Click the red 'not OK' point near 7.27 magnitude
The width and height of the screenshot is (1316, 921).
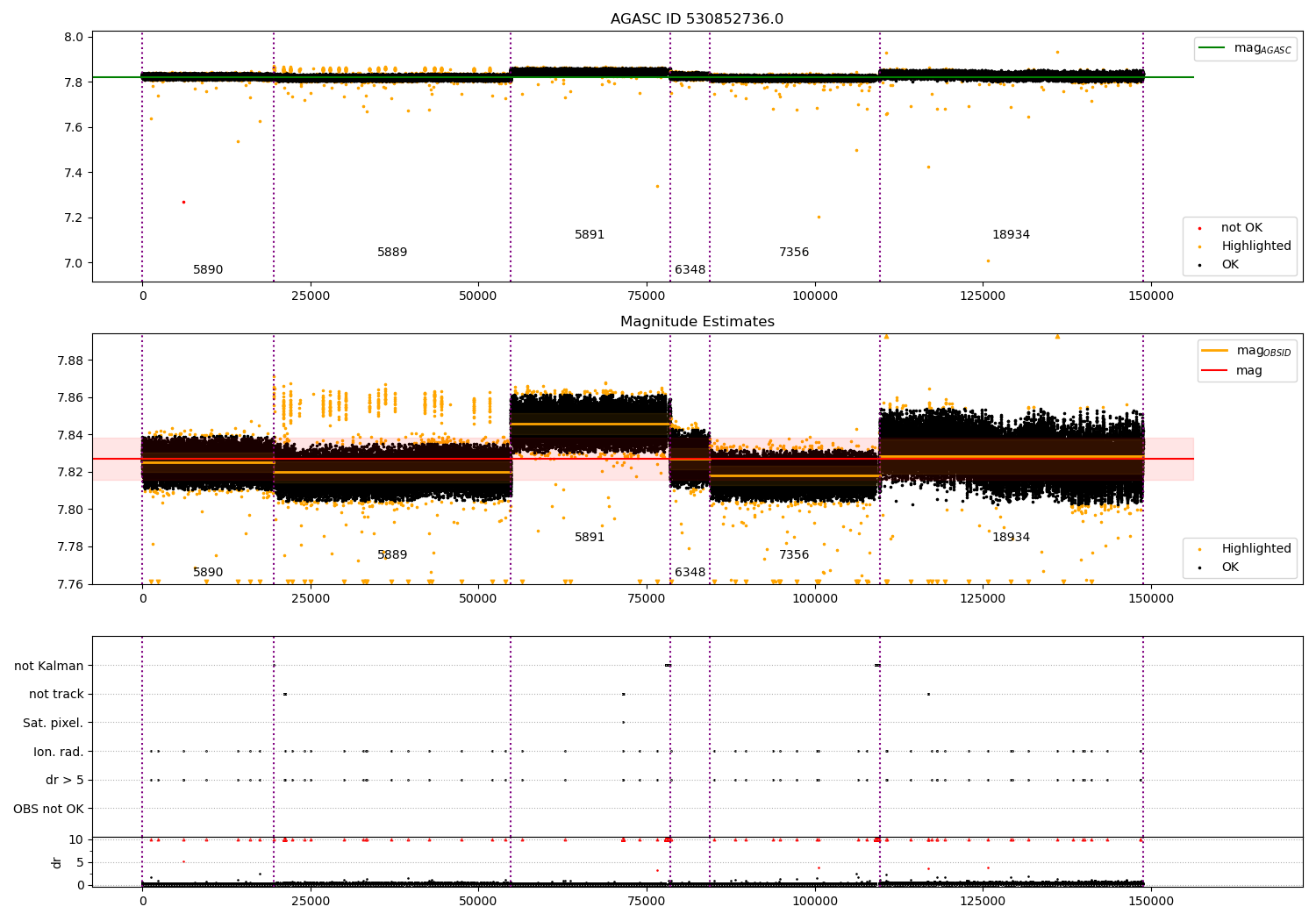click(x=183, y=202)
